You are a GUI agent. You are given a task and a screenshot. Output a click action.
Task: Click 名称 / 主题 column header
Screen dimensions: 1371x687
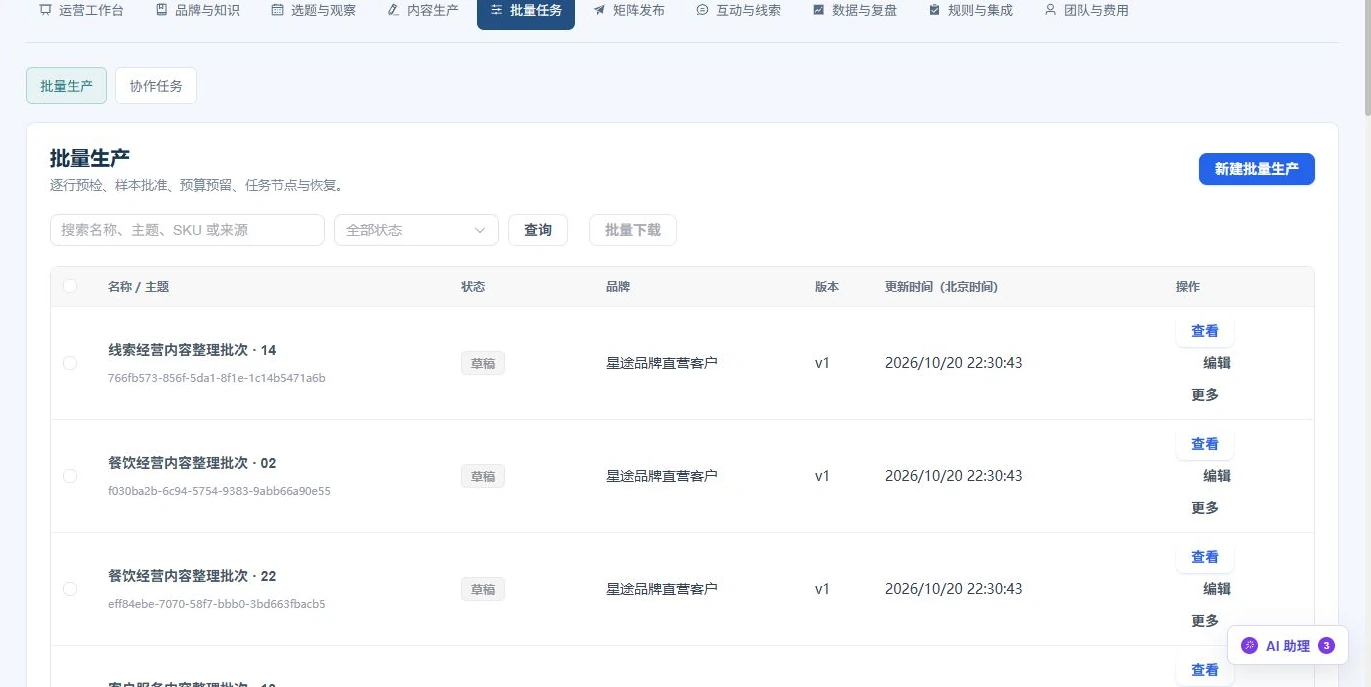pos(138,287)
